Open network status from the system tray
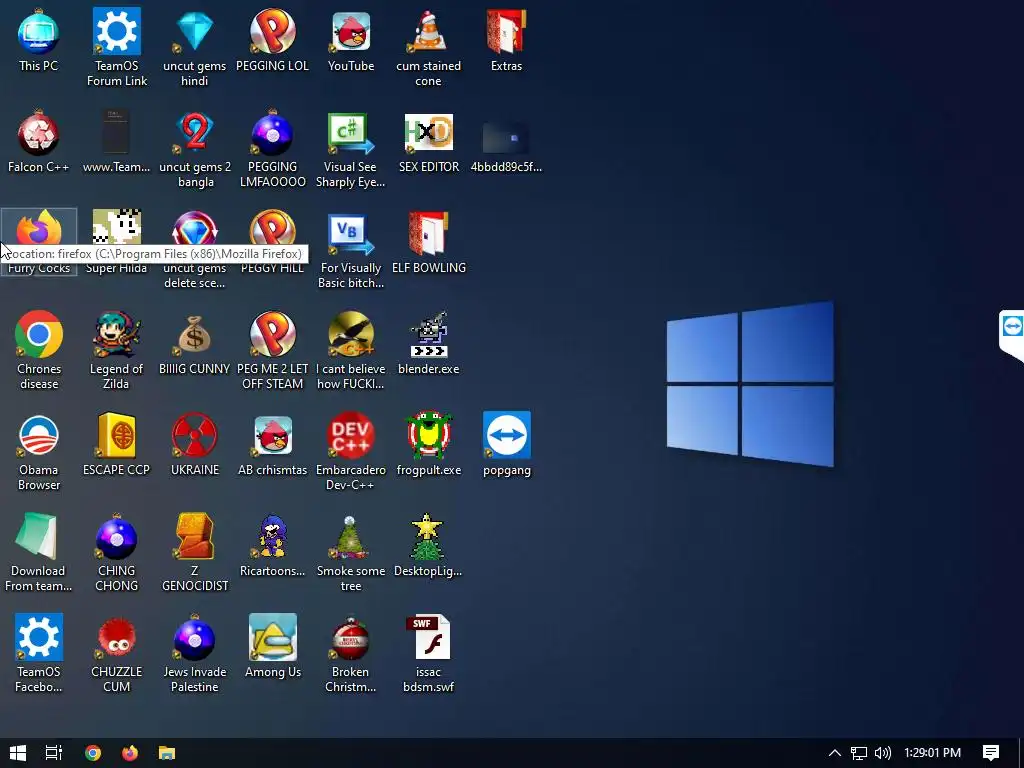The width and height of the screenshot is (1024, 768). 859,753
